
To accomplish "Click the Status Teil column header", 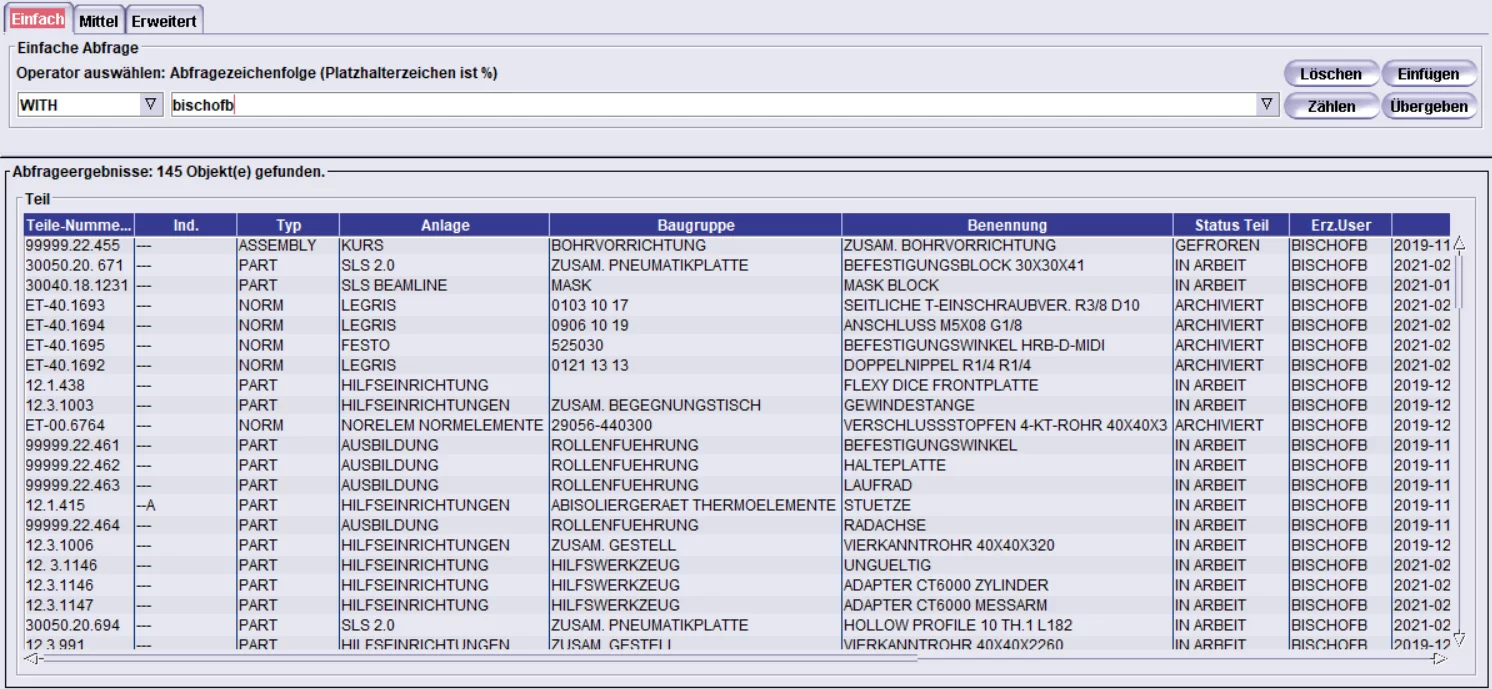I will tap(1230, 225).
